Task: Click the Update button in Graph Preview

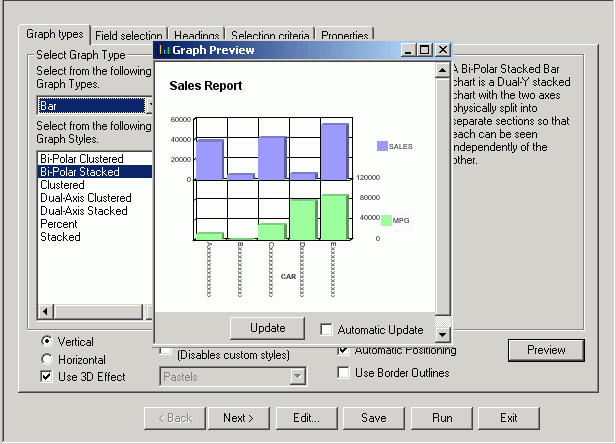Action: point(268,328)
